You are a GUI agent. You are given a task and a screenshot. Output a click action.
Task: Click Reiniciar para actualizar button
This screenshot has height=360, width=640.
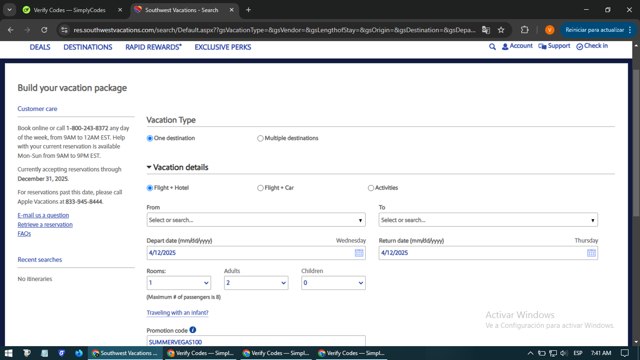(598, 30)
